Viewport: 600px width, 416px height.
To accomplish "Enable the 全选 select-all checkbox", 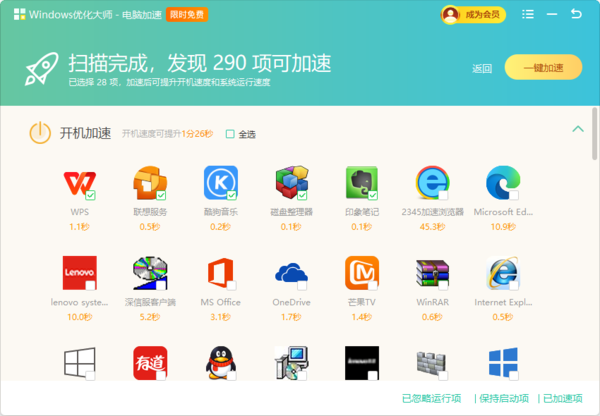I will (x=230, y=133).
